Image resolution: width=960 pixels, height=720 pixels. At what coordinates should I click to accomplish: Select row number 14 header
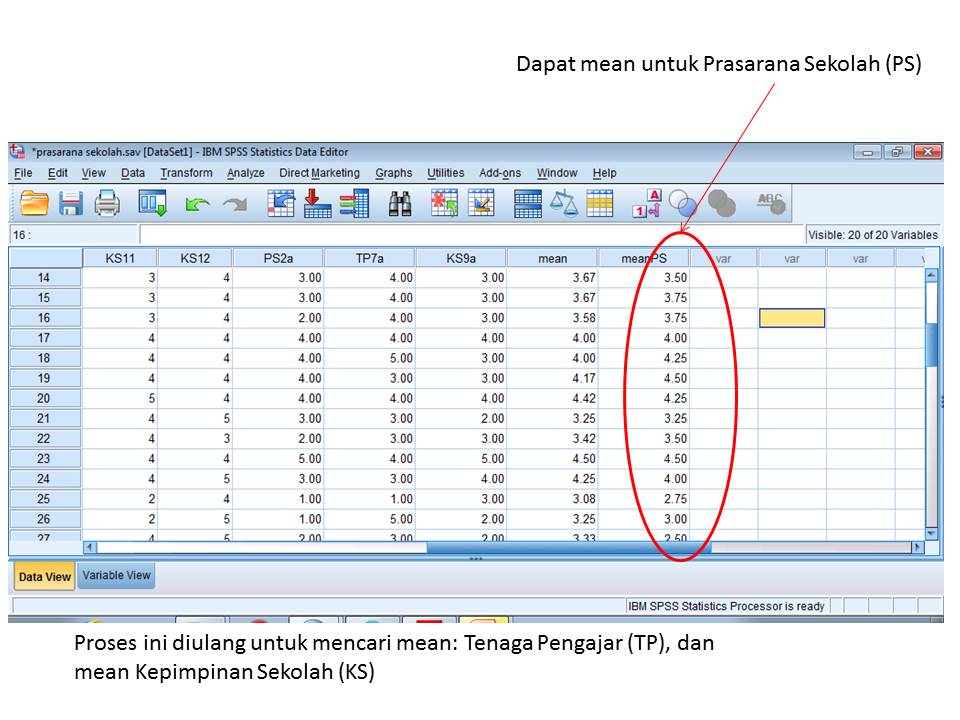tap(44, 277)
